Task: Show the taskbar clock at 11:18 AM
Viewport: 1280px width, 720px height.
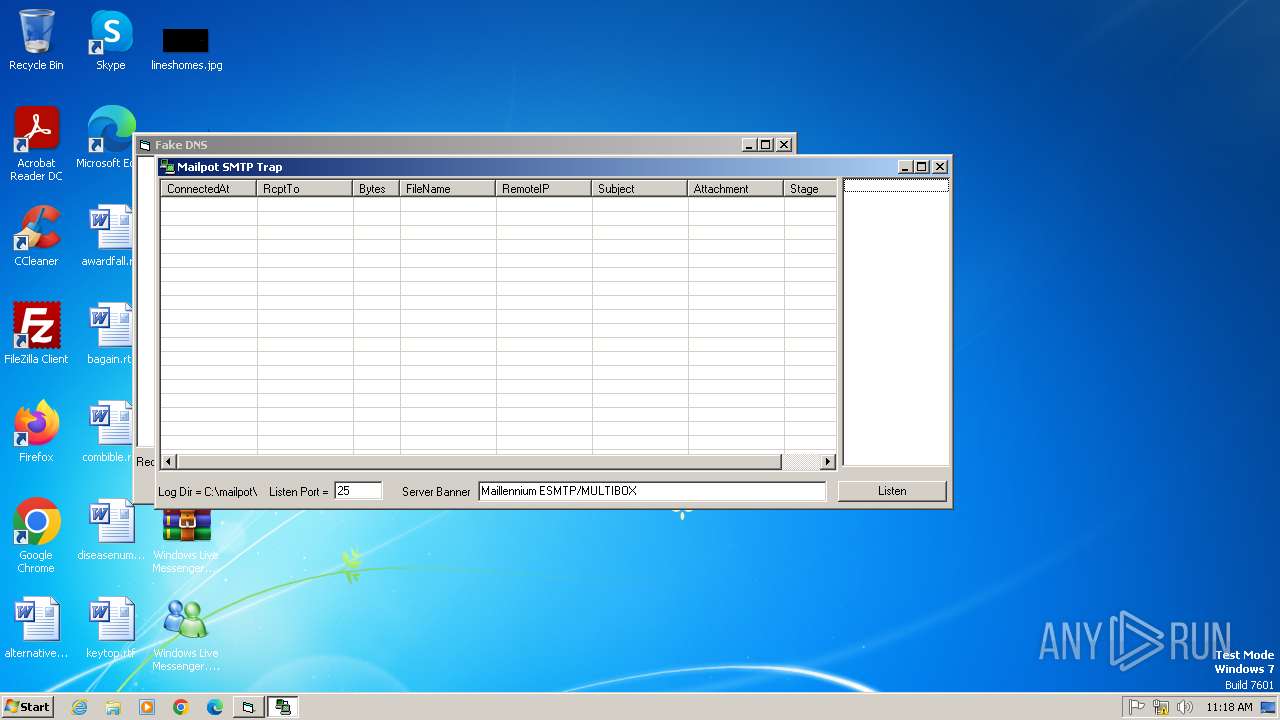Action: (x=1229, y=707)
